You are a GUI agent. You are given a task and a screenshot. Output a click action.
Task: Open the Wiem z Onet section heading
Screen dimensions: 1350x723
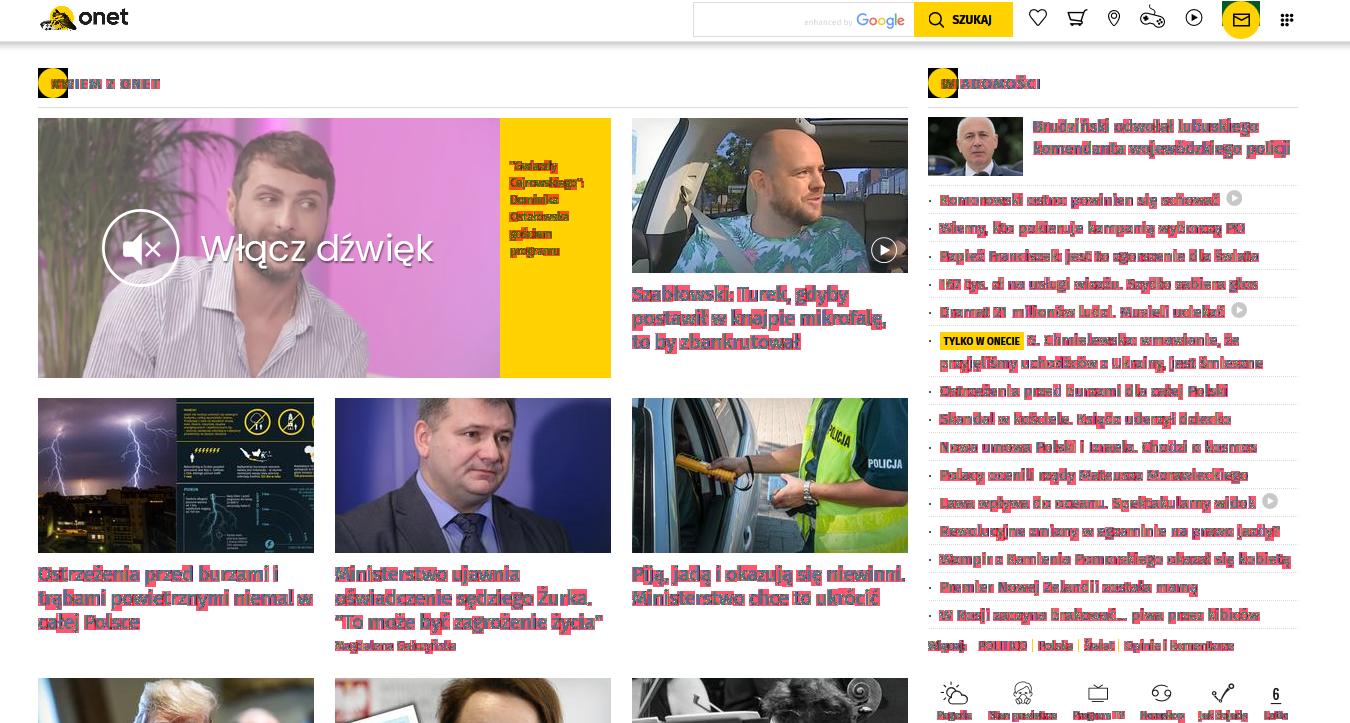coord(105,84)
